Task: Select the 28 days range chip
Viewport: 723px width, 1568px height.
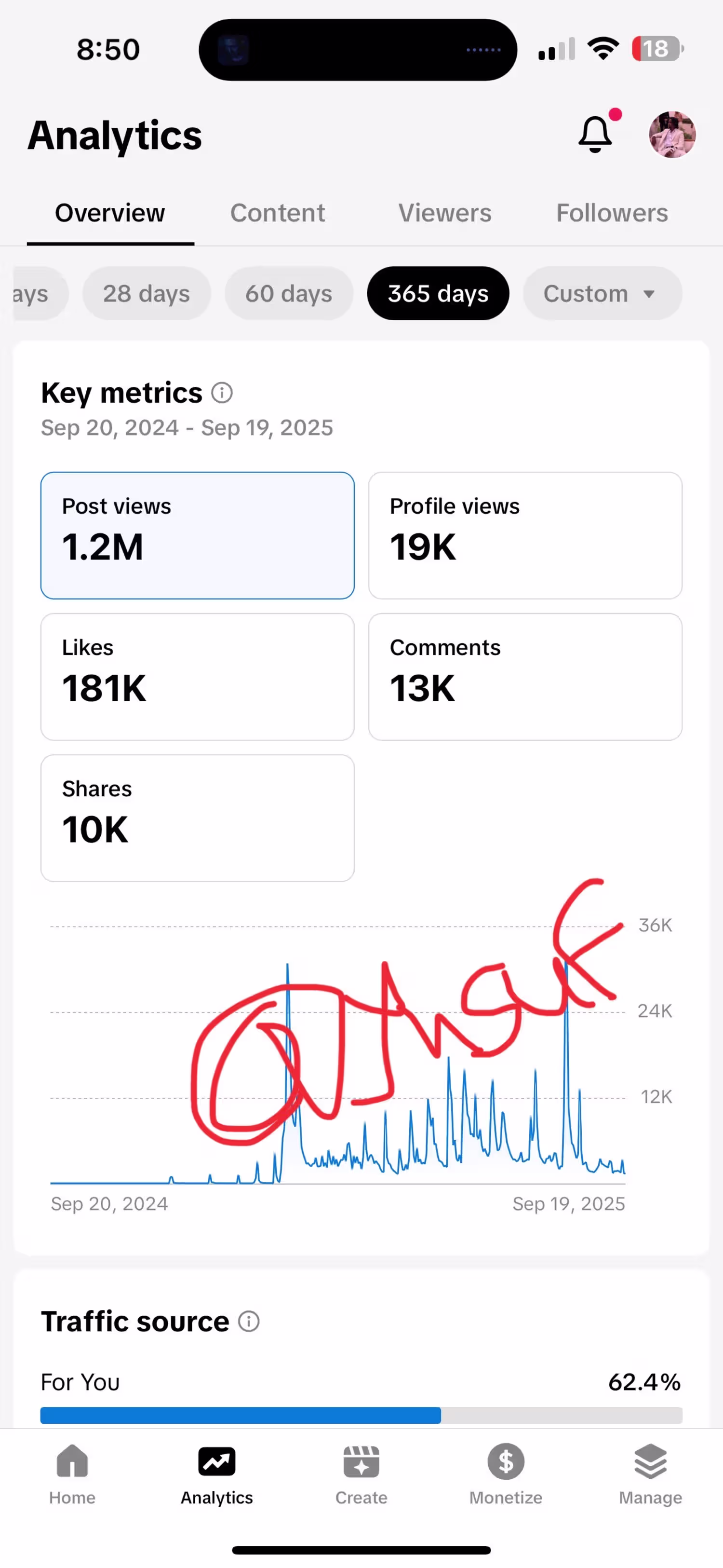Action: [147, 293]
